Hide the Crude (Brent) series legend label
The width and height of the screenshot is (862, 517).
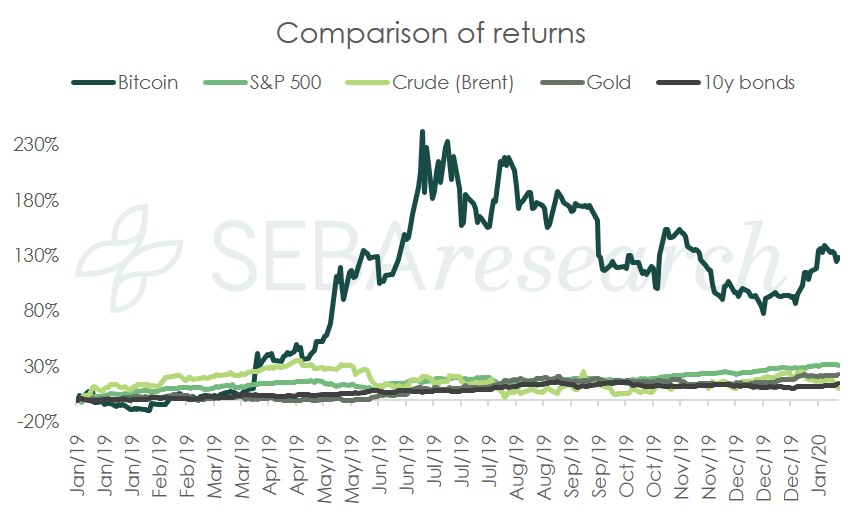[460, 83]
